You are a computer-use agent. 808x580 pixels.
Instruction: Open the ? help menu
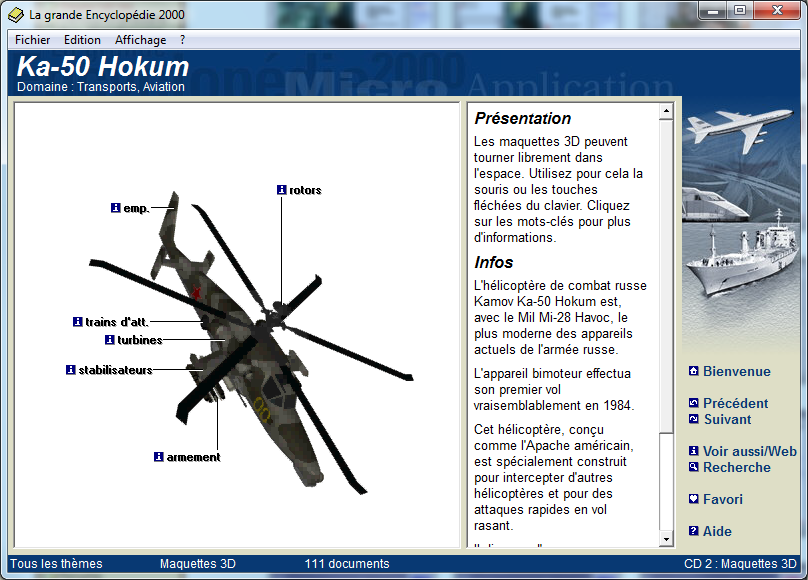click(x=182, y=40)
